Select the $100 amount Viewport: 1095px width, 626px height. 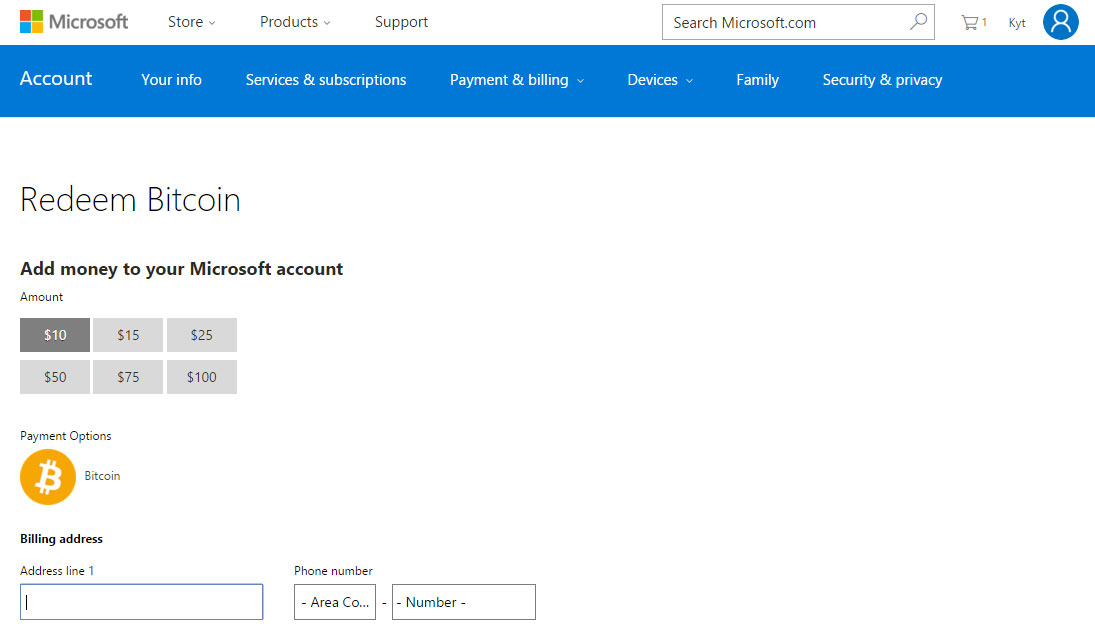click(x=202, y=377)
